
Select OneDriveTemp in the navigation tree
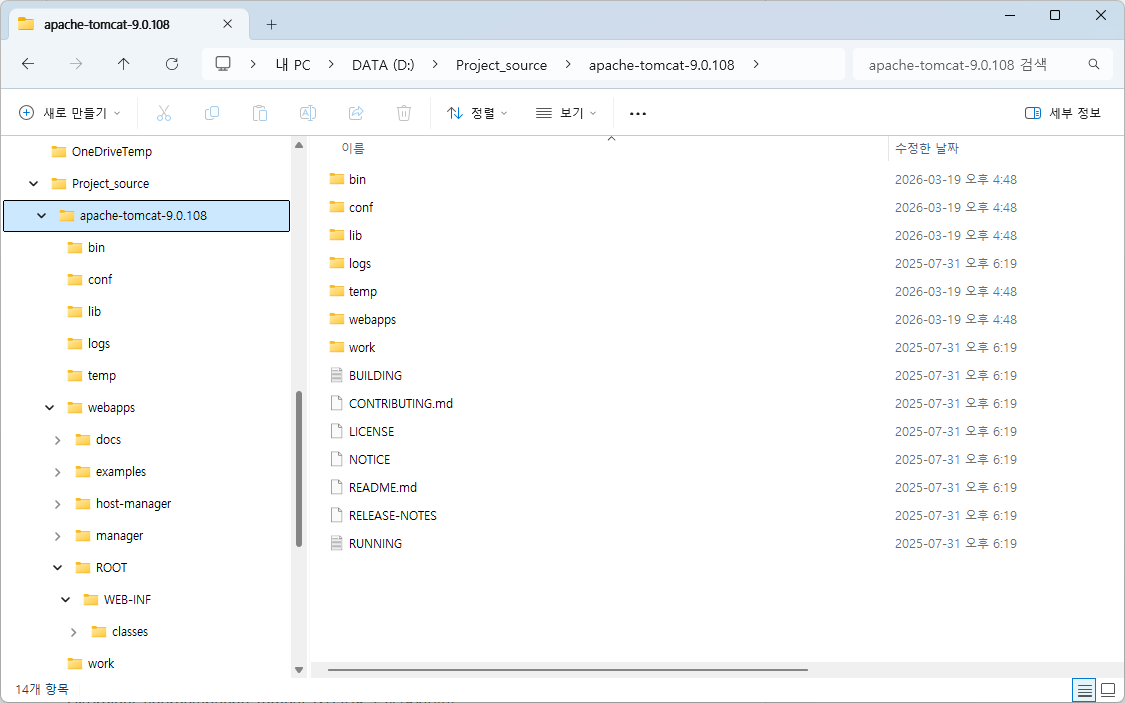coord(112,151)
